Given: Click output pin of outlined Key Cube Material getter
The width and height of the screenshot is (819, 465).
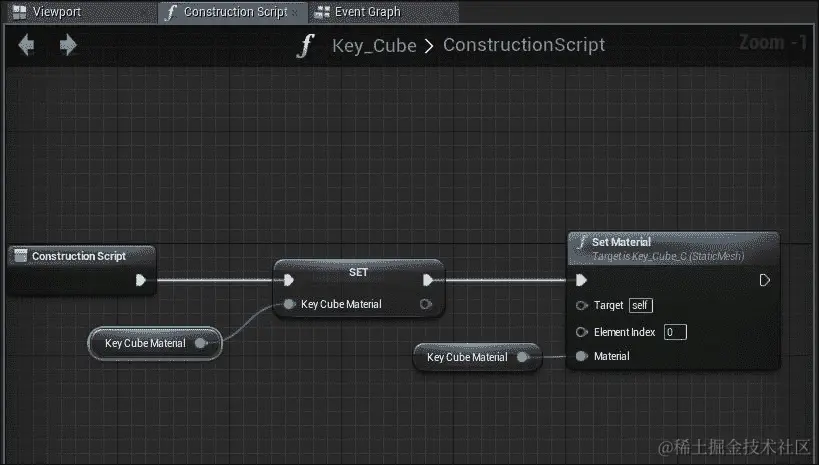Looking at the screenshot, I should [x=201, y=343].
